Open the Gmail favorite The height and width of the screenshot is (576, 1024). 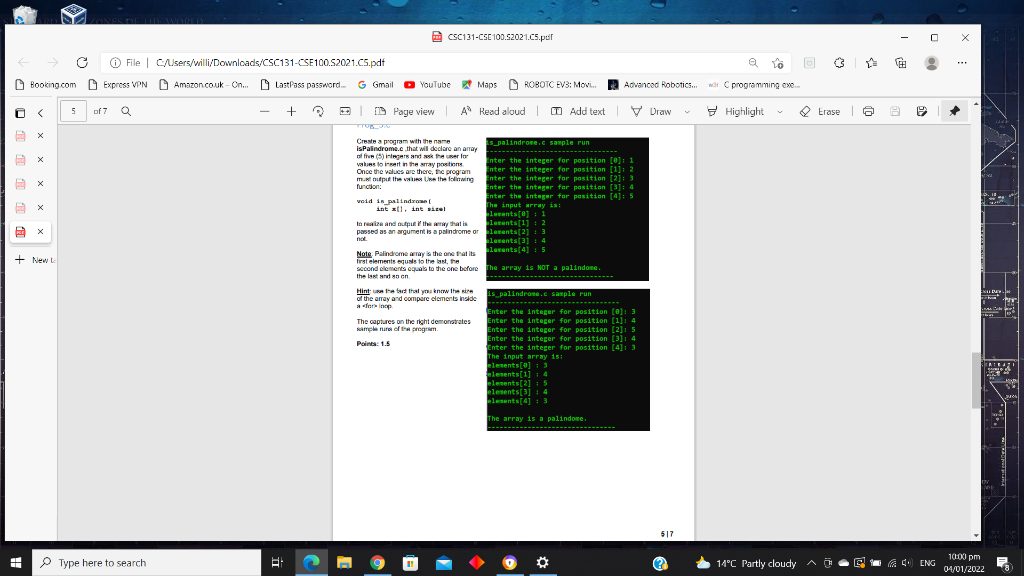pyautogui.click(x=375, y=85)
